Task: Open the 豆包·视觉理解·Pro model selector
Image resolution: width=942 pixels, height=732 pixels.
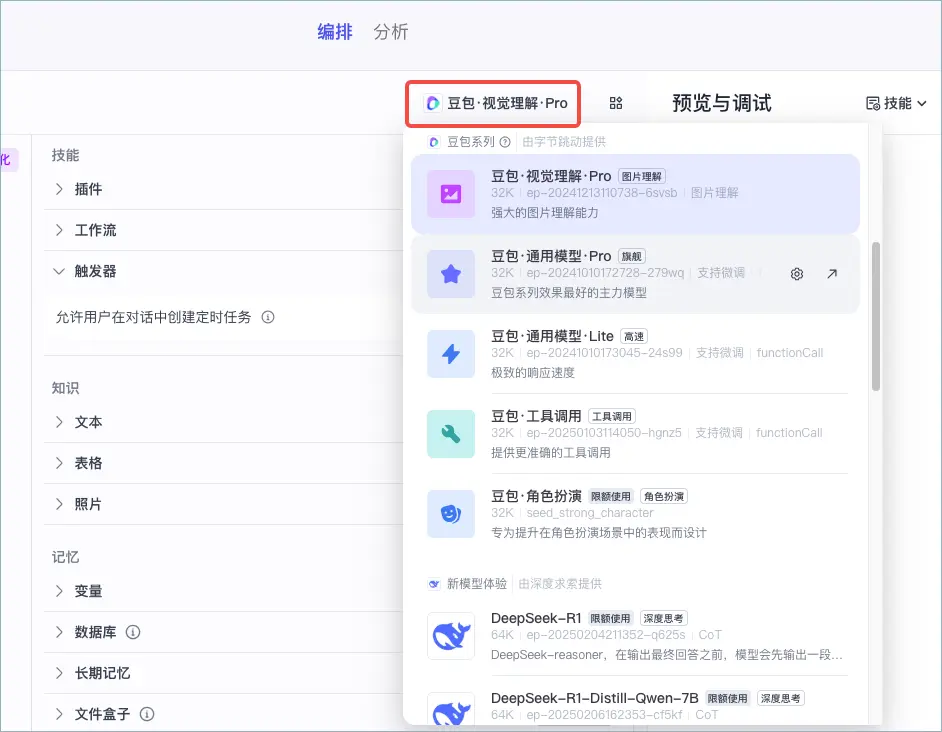Action: click(493, 103)
